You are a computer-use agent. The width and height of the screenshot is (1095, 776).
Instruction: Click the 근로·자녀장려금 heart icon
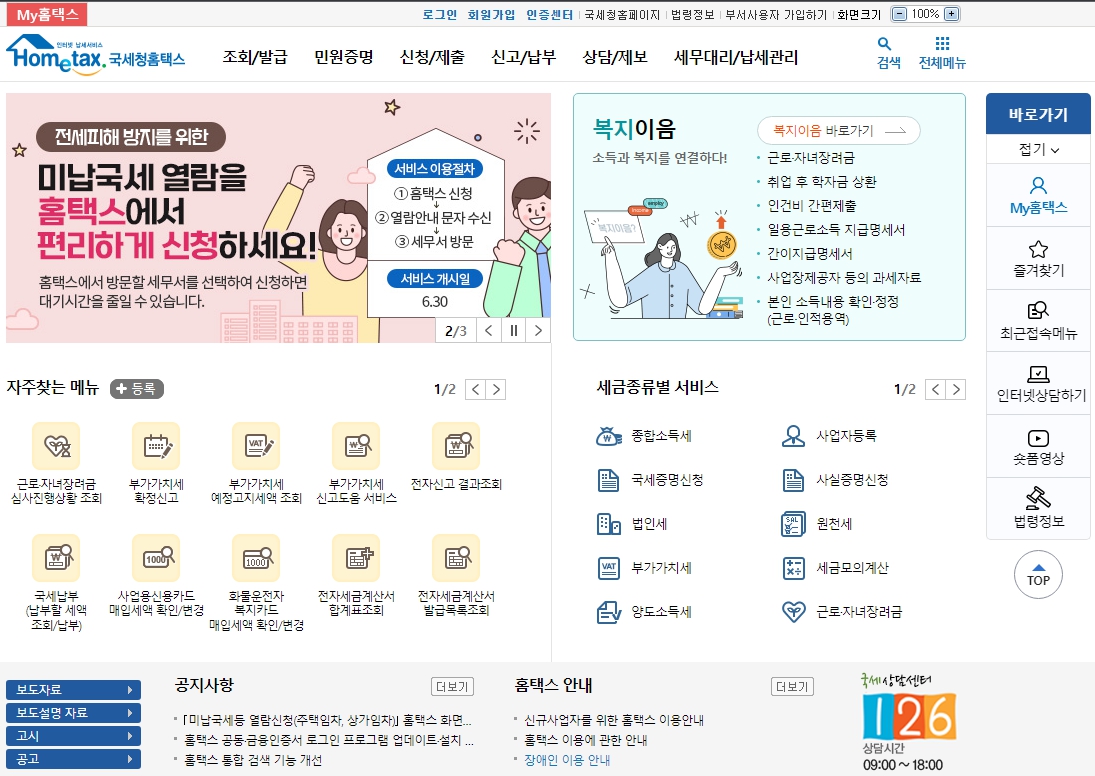click(x=793, y=612)
